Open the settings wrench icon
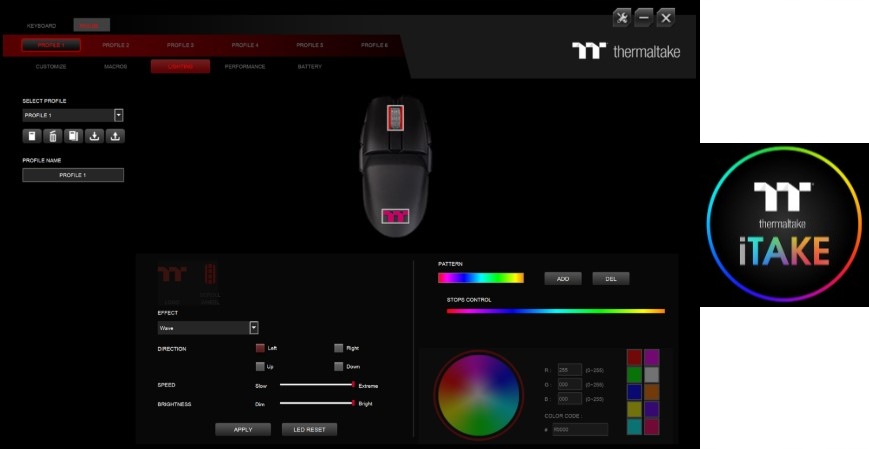Screen dimensions: 869x449 (622, 18)
